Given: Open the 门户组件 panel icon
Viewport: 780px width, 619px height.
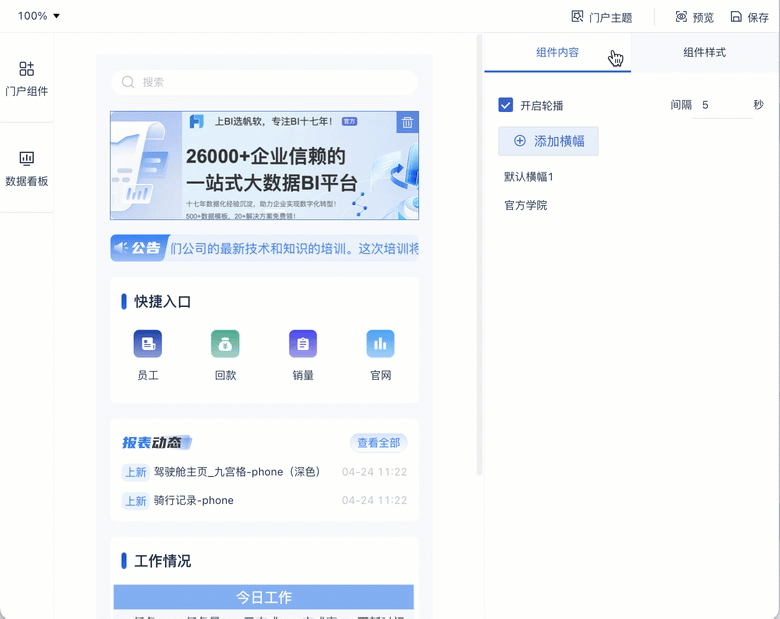Looking at the screenshot, I should (26, 69).
